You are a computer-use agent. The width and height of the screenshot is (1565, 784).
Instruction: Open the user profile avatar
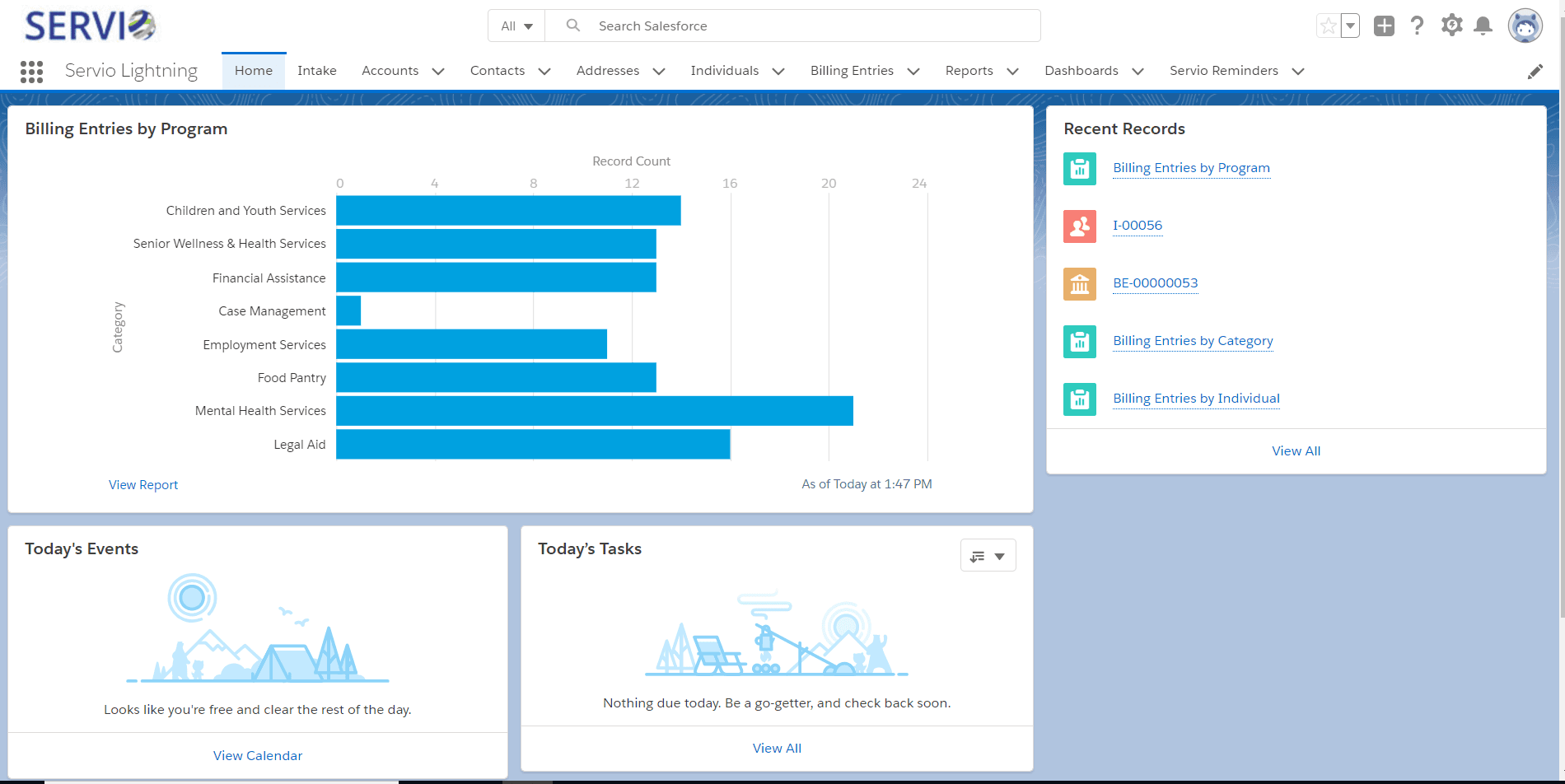pyautogui.click(x=1525, y=26)
